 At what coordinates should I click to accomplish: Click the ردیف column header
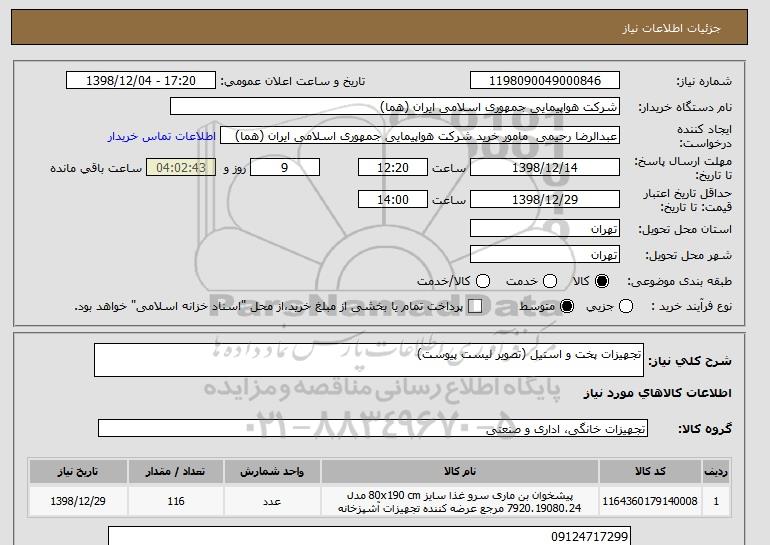(x=716, y=471)
